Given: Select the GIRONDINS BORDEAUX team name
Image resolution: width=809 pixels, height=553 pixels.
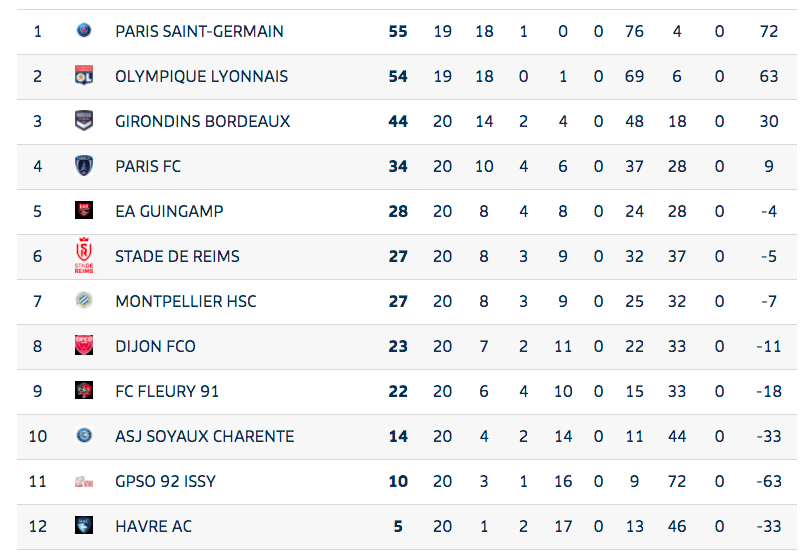Looking at the screenshot, I should (x=202, y=121).
